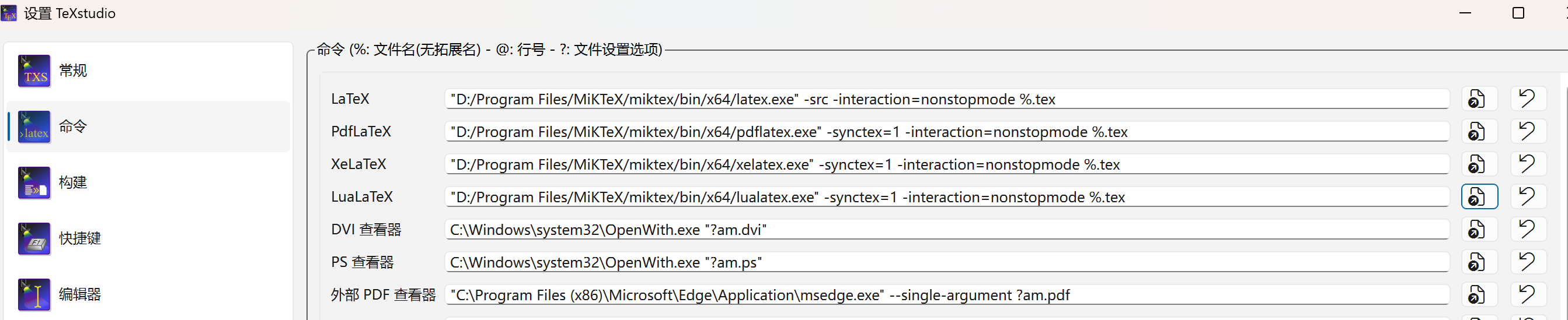1568x320 pixels.
Task: Maximize the 设置 TeXstudio window
Action: point(1518,13)
